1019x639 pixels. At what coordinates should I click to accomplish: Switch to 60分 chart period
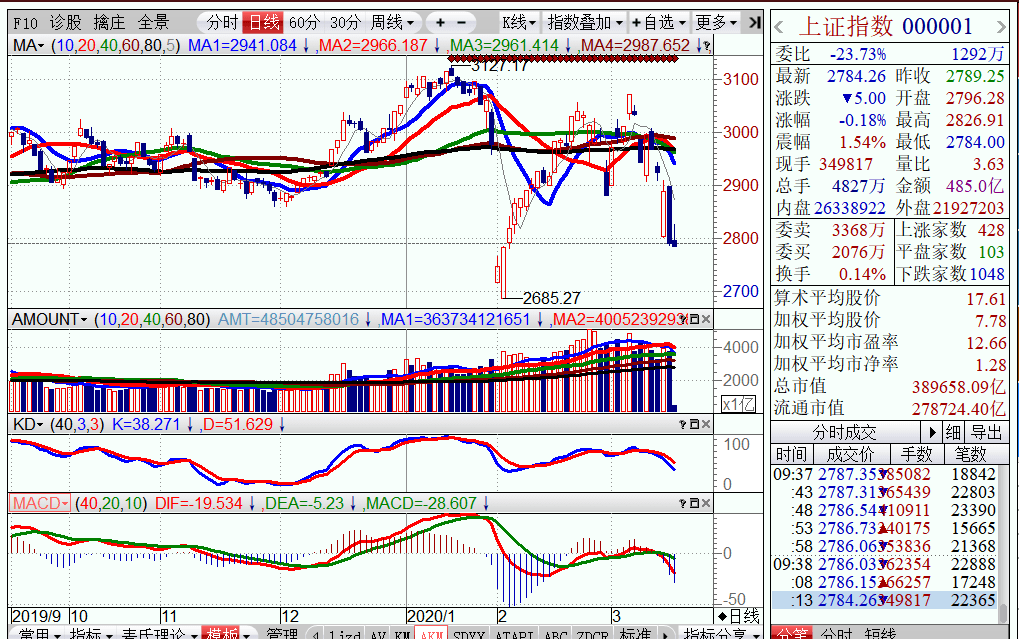pyautogui.click(x=304, y=23)
